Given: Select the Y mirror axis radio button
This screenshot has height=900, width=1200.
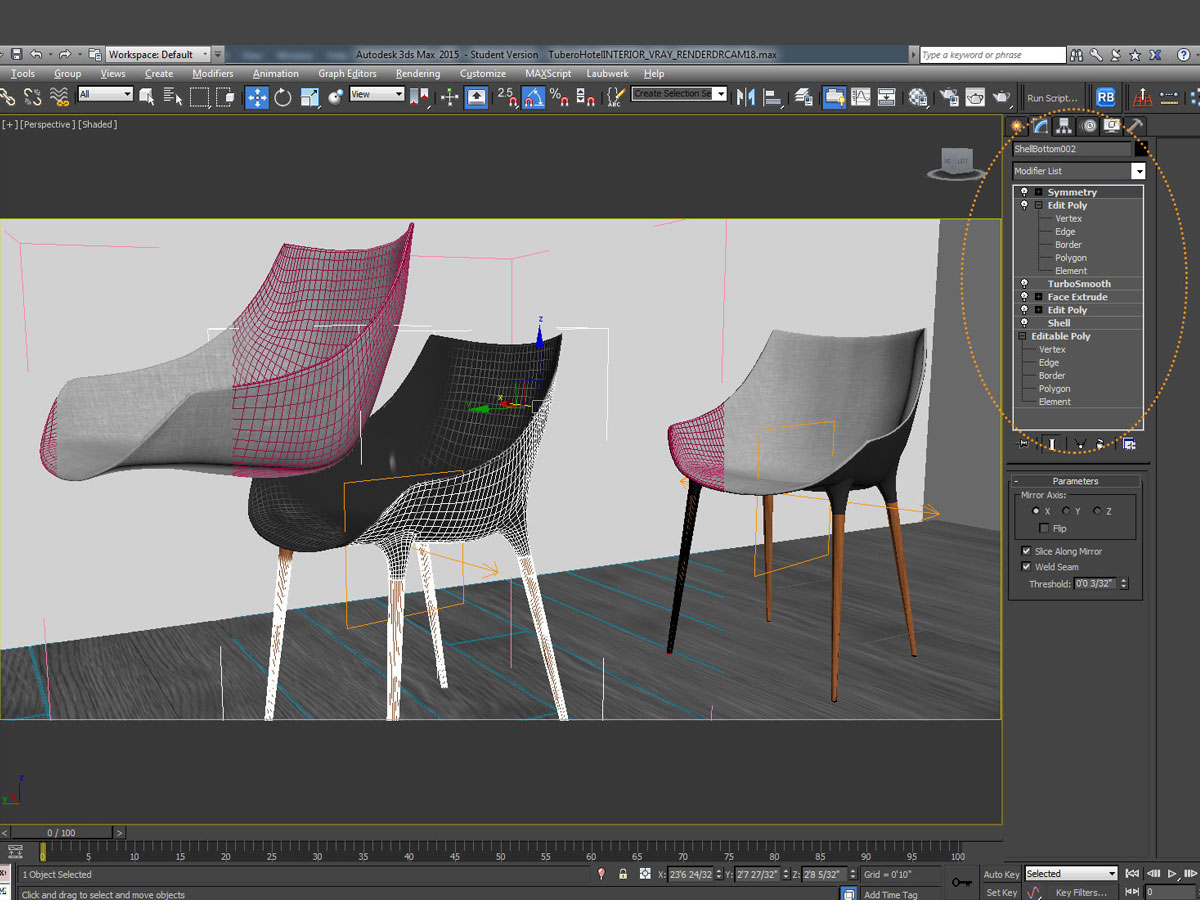Looking at the screenshot, I should pyautogui.click(x=1066, y=511).
